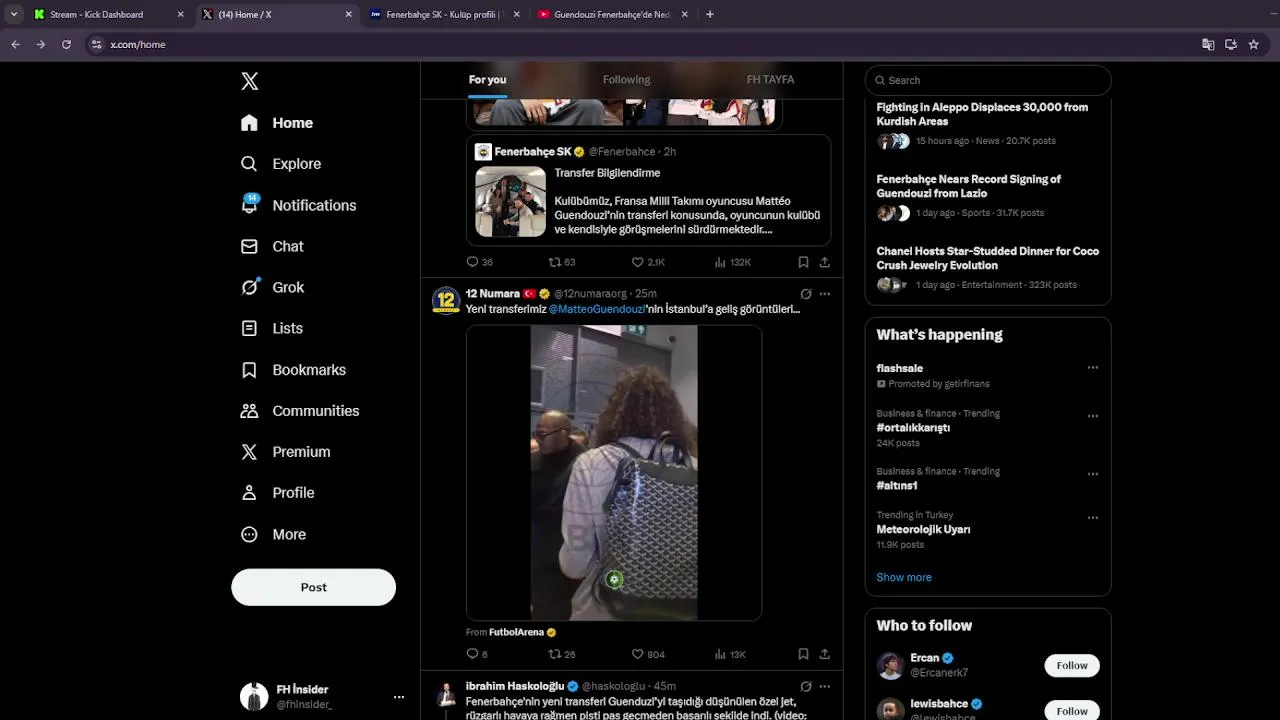Close the Home / X browser tab
The width and height of the screenshot is (1280, 720).
[348, 14]
